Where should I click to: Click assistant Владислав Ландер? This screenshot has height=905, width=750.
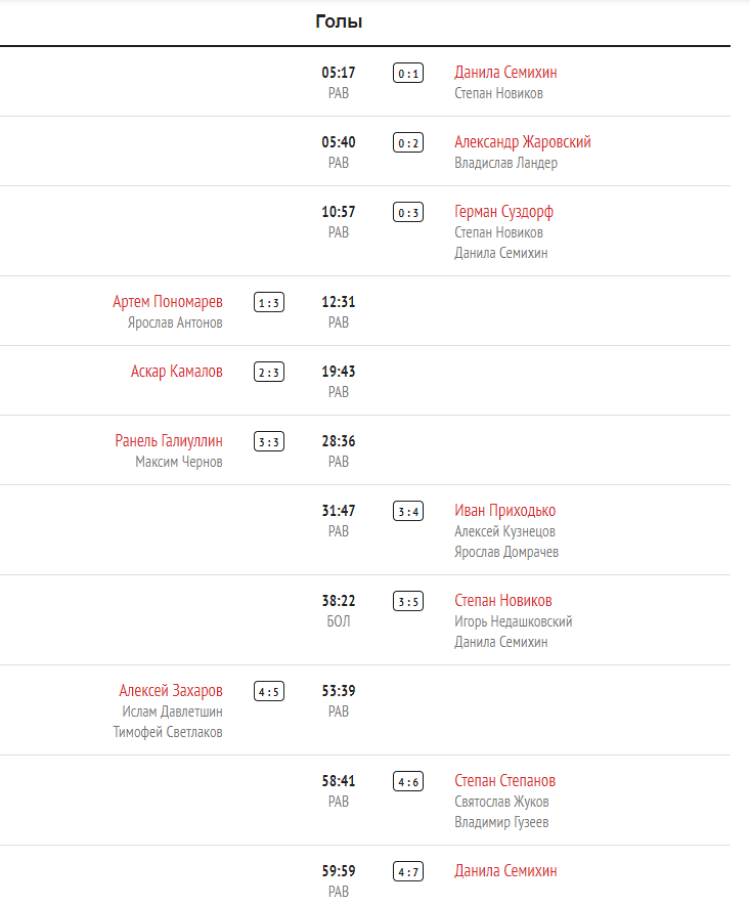tap(505, 163)
